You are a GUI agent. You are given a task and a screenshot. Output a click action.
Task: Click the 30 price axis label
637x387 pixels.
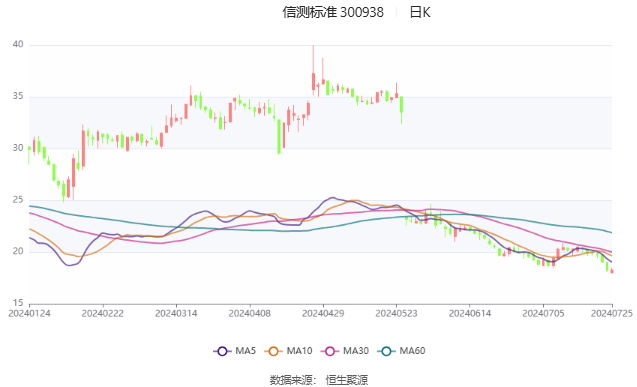[x=18, y=148]
